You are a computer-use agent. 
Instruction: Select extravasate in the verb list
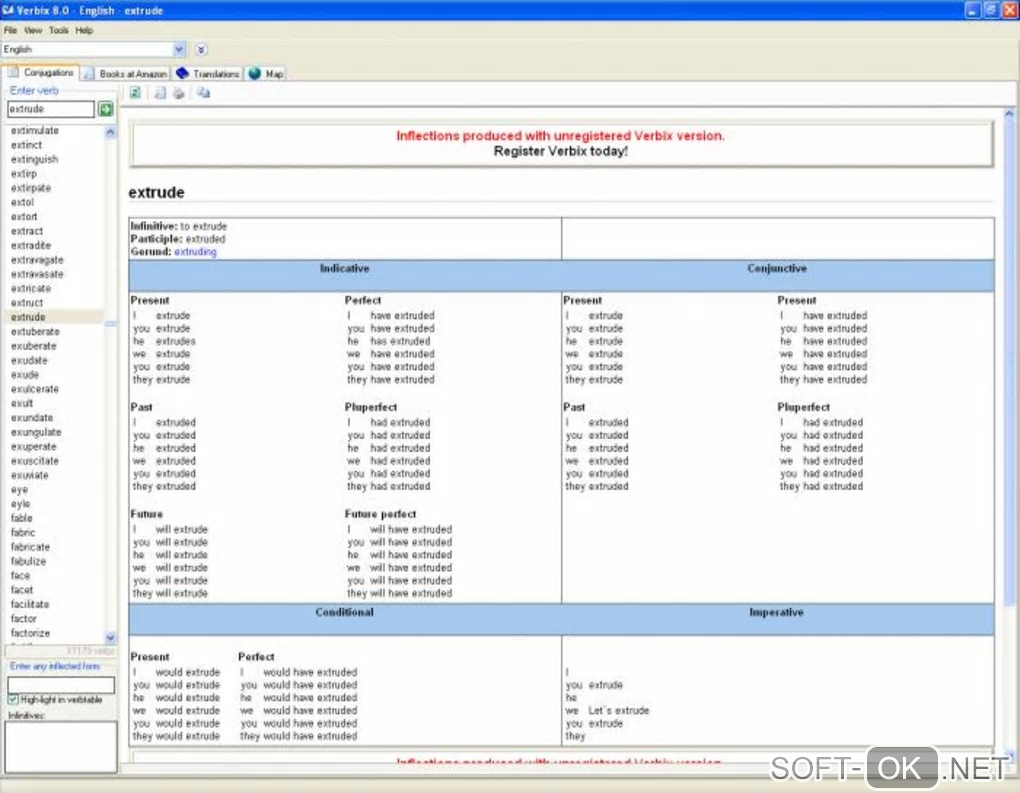tap(37, 274)
